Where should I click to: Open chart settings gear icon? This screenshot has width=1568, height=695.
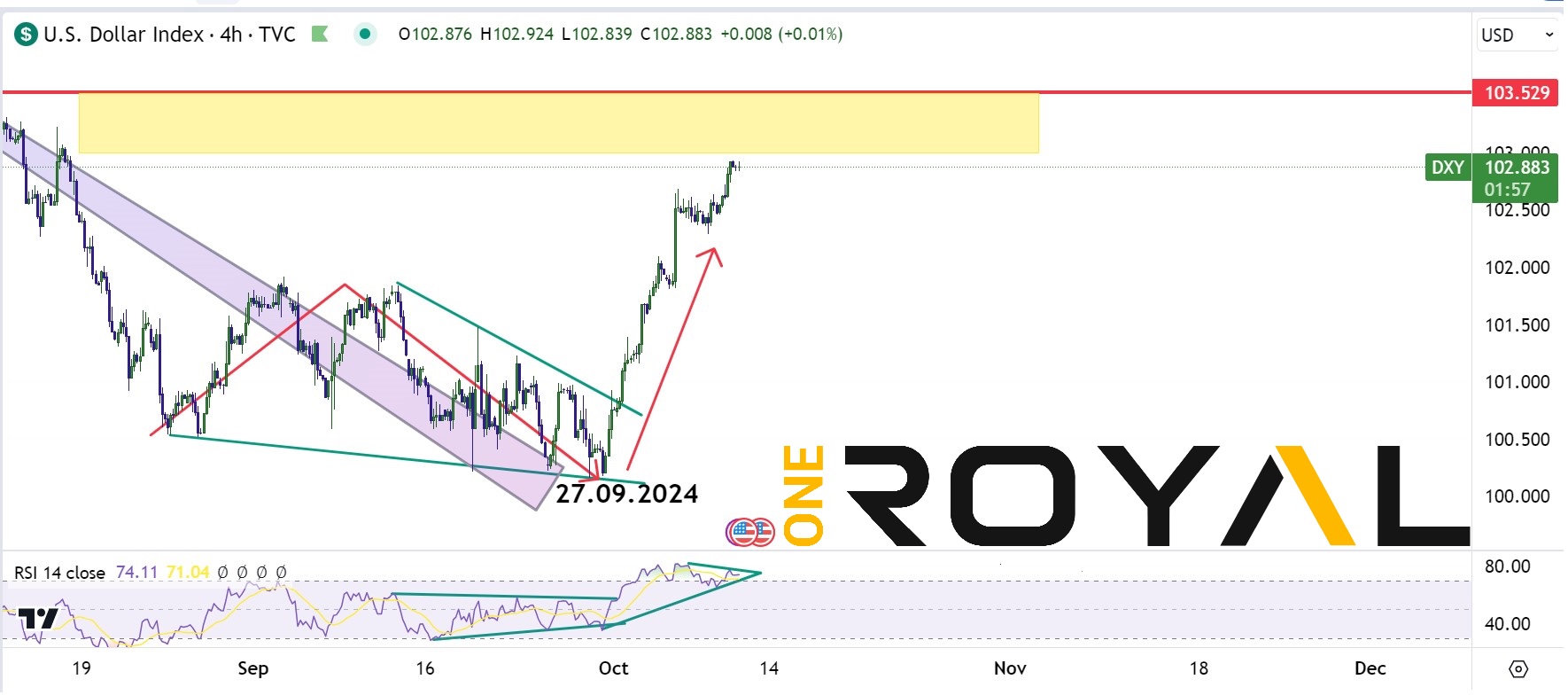pos(1518,668)
